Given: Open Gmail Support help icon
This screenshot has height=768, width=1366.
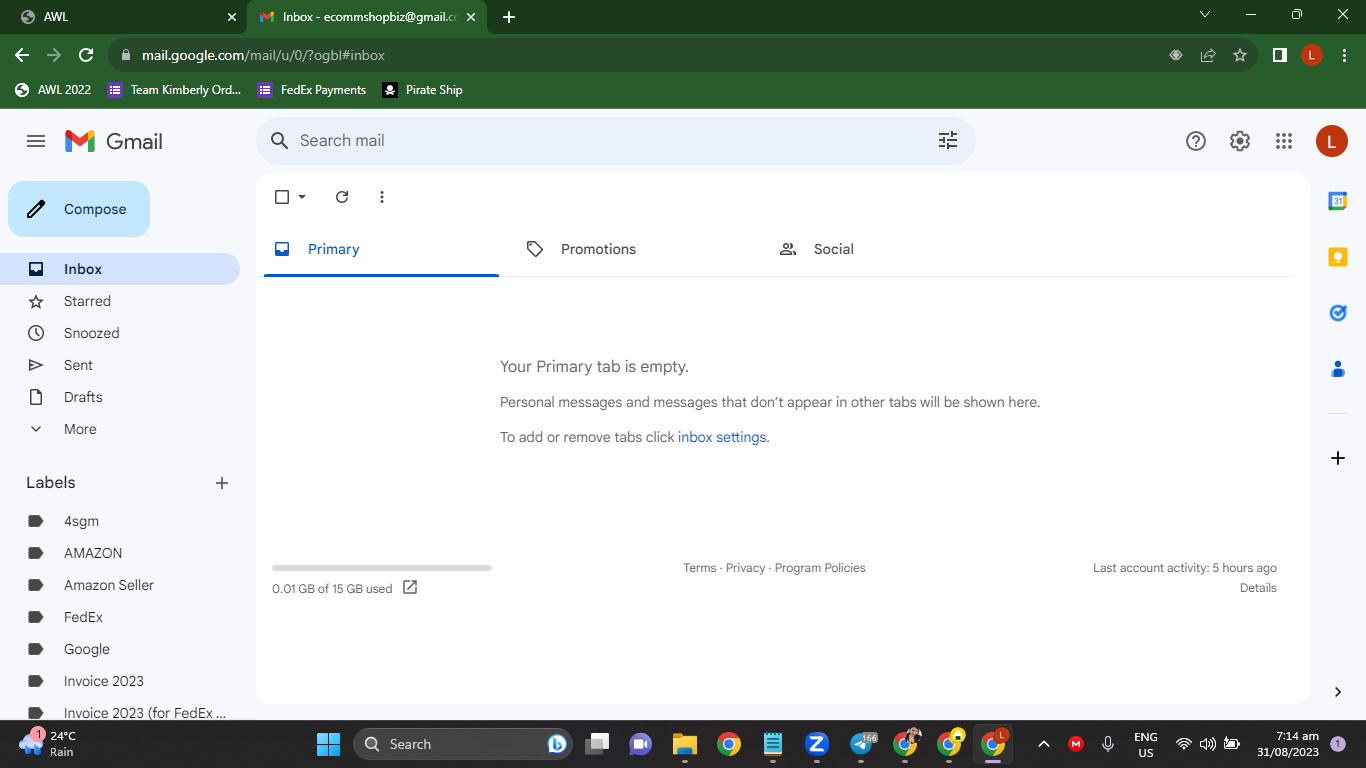Looking at the screenshot, I should point(1196,141).
